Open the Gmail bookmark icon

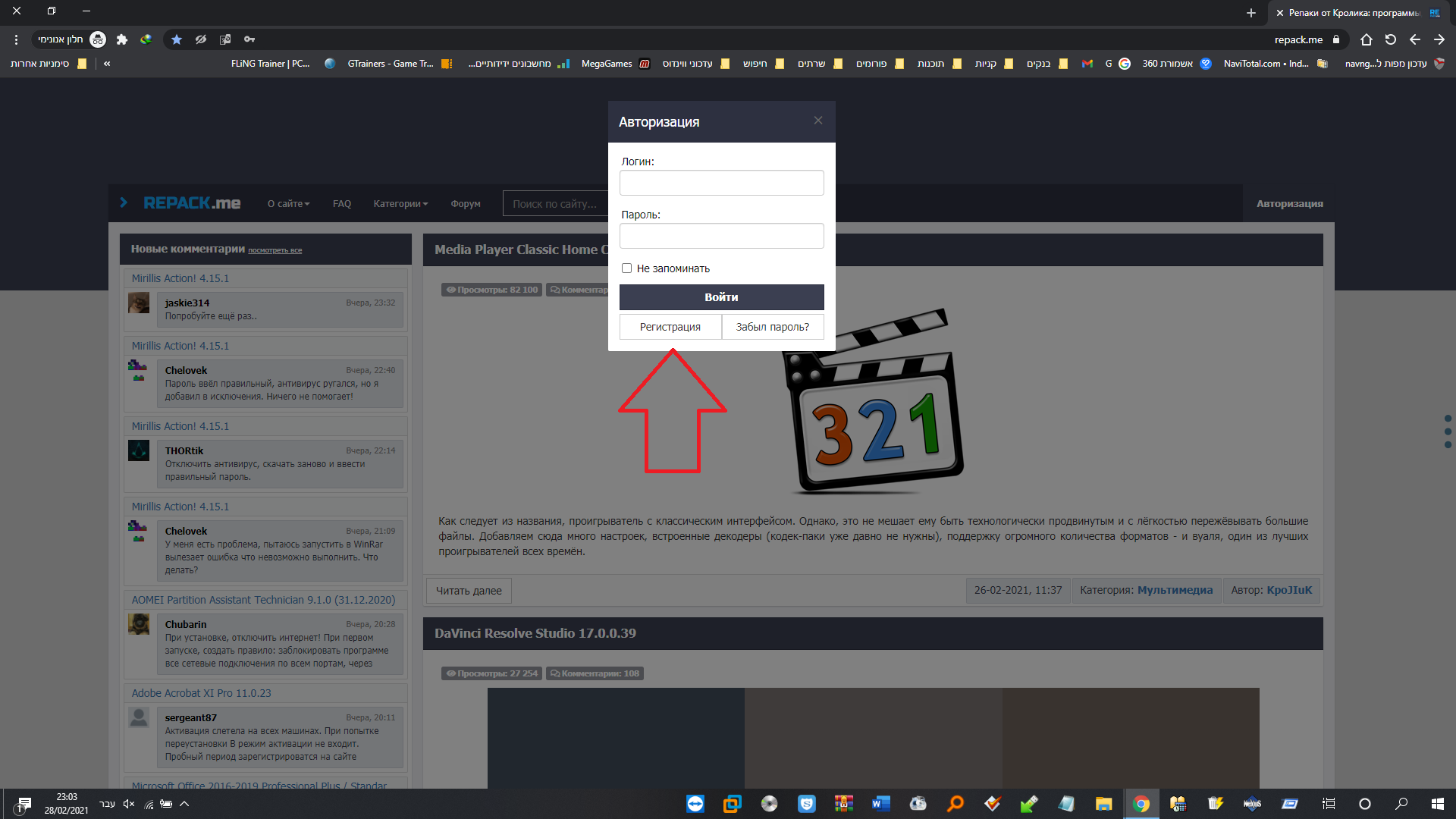click(1087, 64)
